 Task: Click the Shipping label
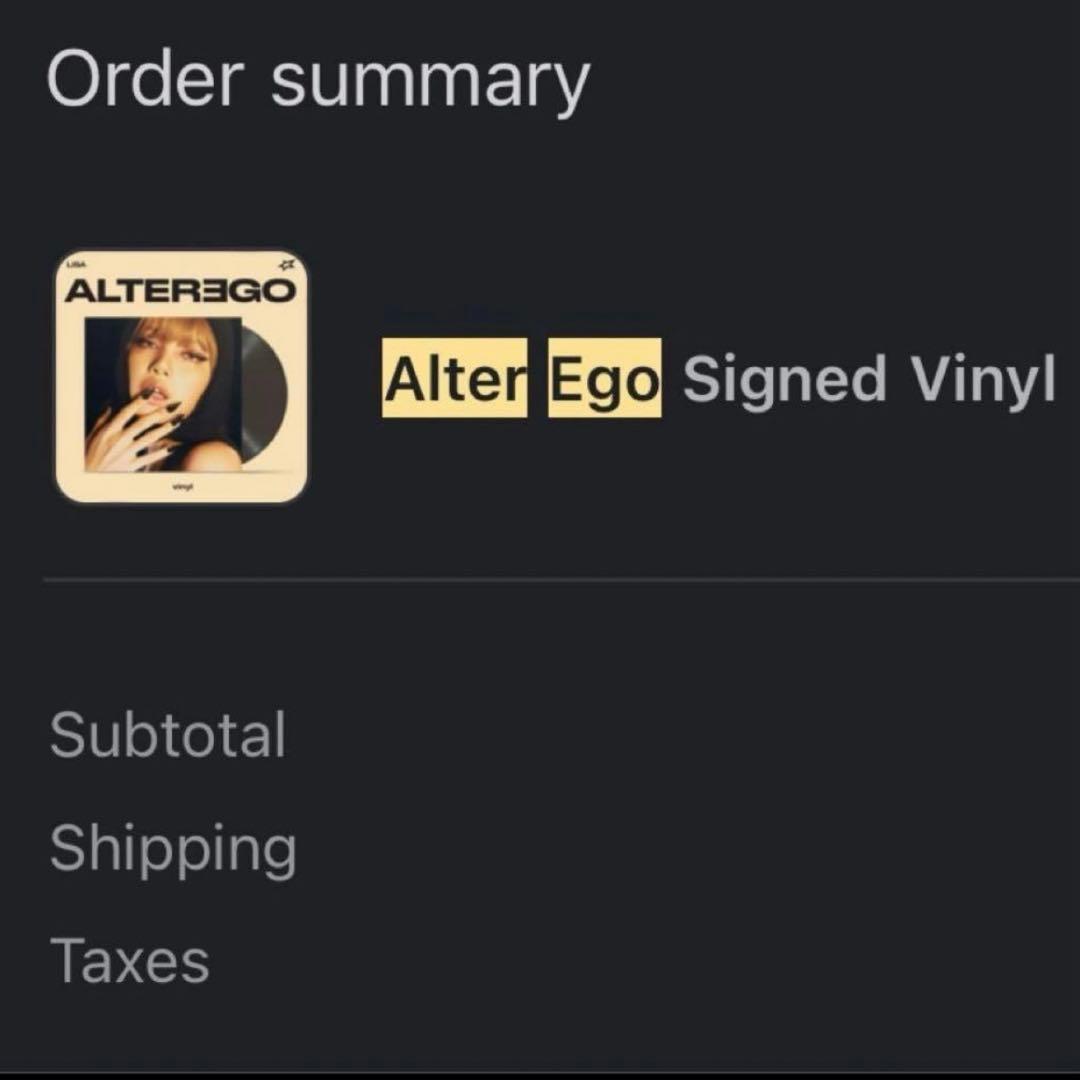point(172,850)
